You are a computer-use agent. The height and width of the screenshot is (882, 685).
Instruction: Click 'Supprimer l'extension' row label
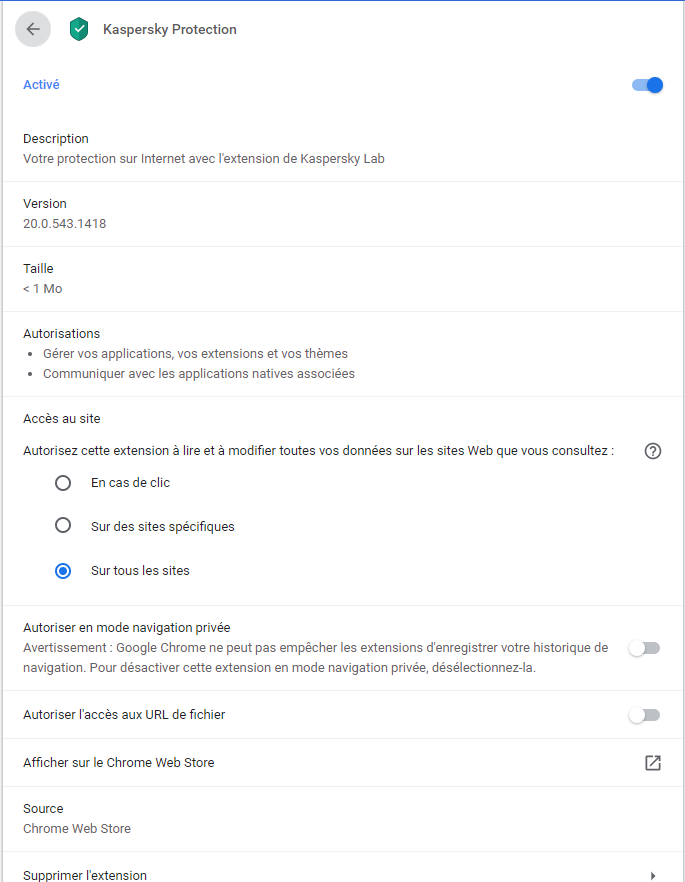pos(85,875)
